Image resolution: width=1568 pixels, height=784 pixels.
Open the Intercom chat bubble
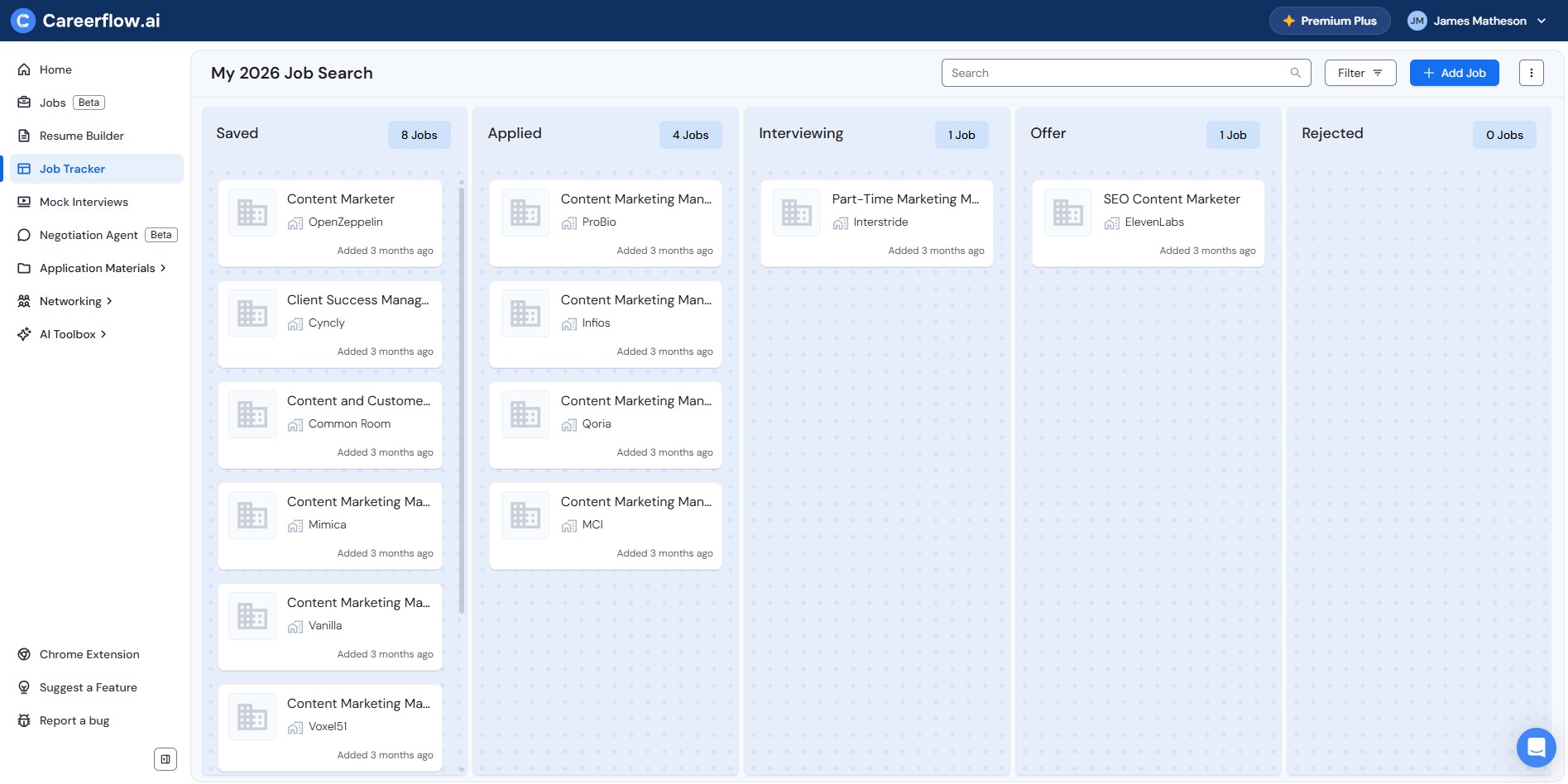pos(1536,747)
